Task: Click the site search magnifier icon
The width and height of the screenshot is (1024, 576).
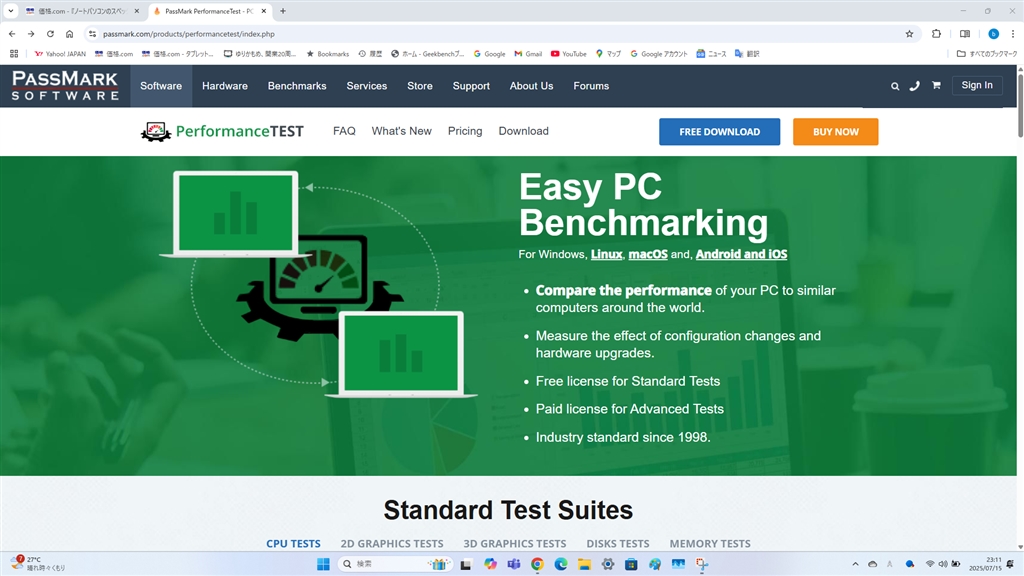Action: 895,86
